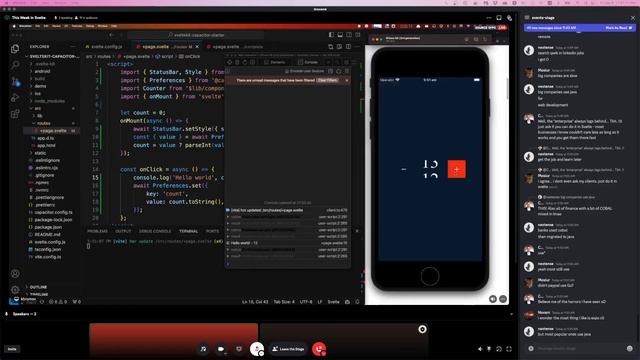Open README.md in the file tree
The image size is (640, 360).
click(47, 234)
